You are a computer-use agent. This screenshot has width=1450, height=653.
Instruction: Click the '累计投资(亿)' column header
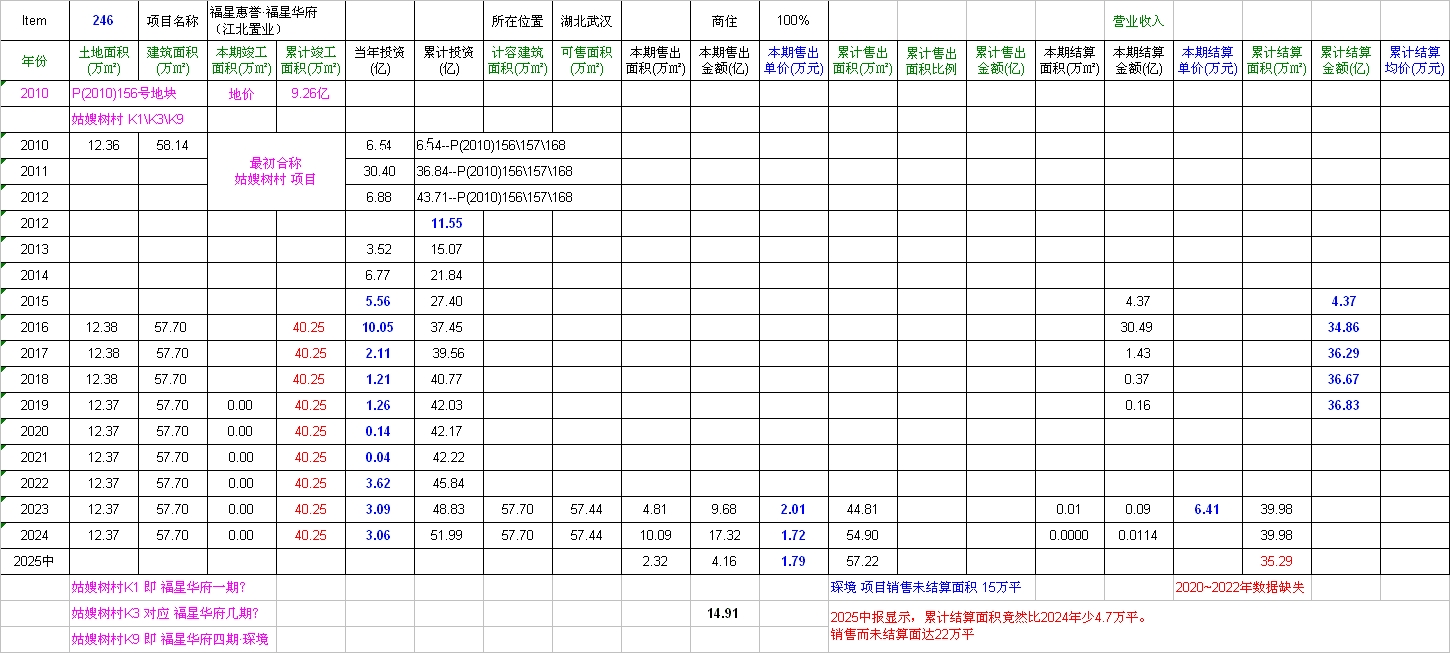[449, 61]
